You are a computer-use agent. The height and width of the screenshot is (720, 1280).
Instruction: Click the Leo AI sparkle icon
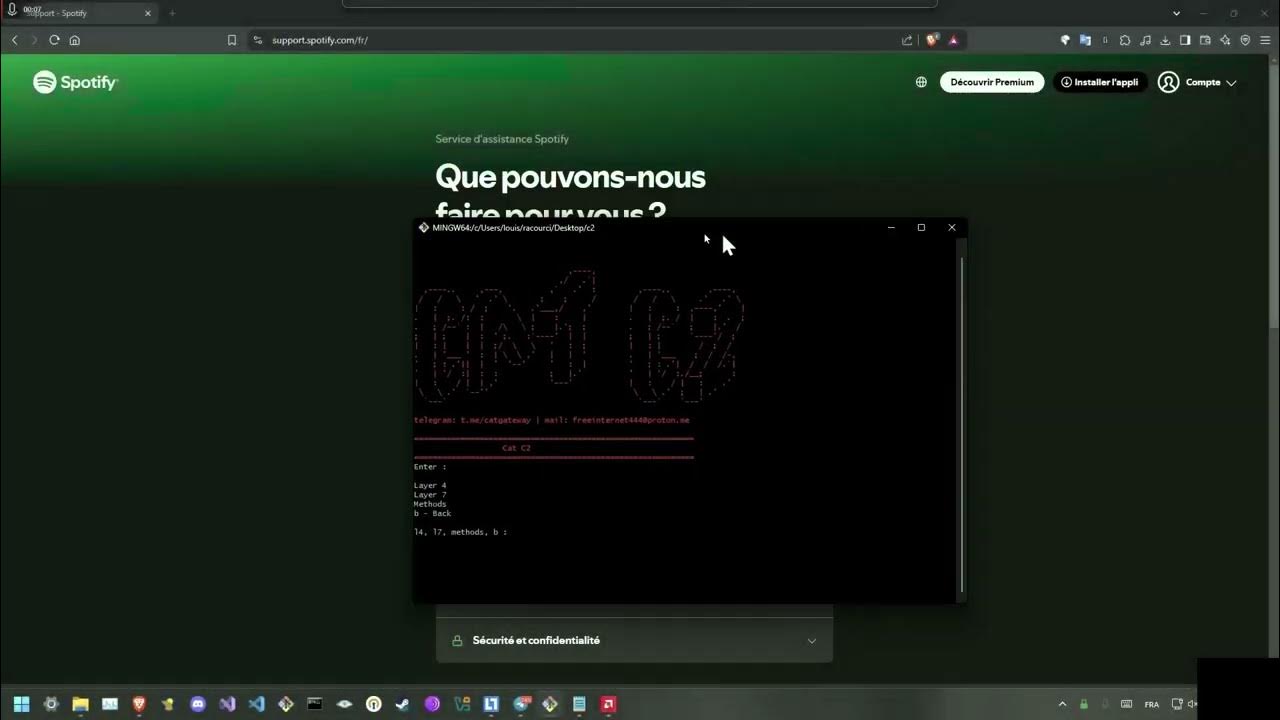(1225, 40)
